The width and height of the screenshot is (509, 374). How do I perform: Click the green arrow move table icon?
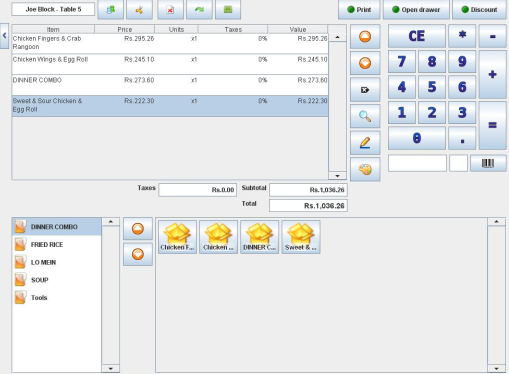pyautogui.click(x=199, y=10)
